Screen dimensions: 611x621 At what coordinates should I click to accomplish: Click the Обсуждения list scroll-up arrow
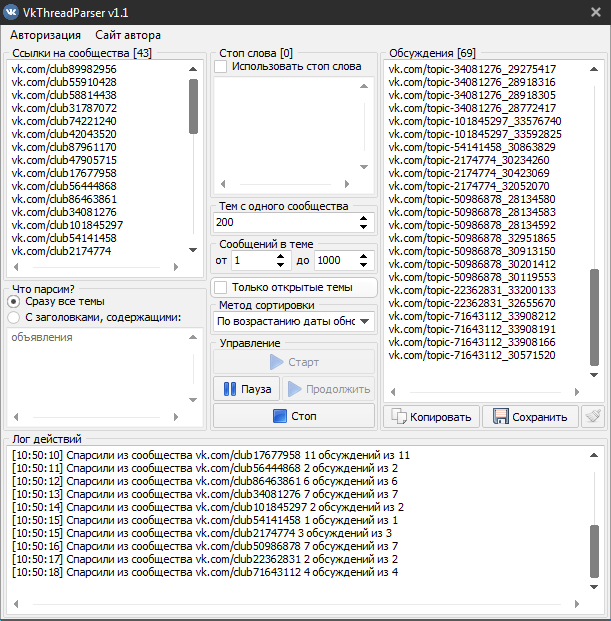click(594, 69)
